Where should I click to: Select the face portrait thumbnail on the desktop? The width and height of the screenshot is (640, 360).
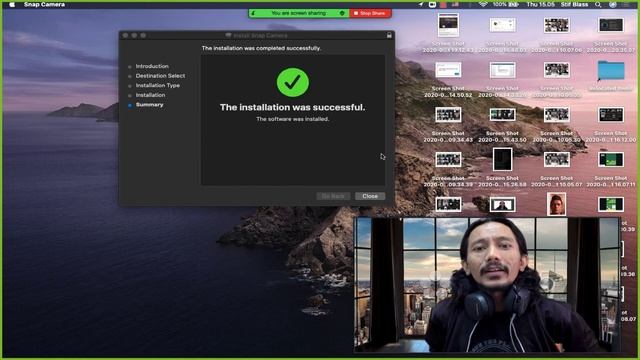point(556,204)
